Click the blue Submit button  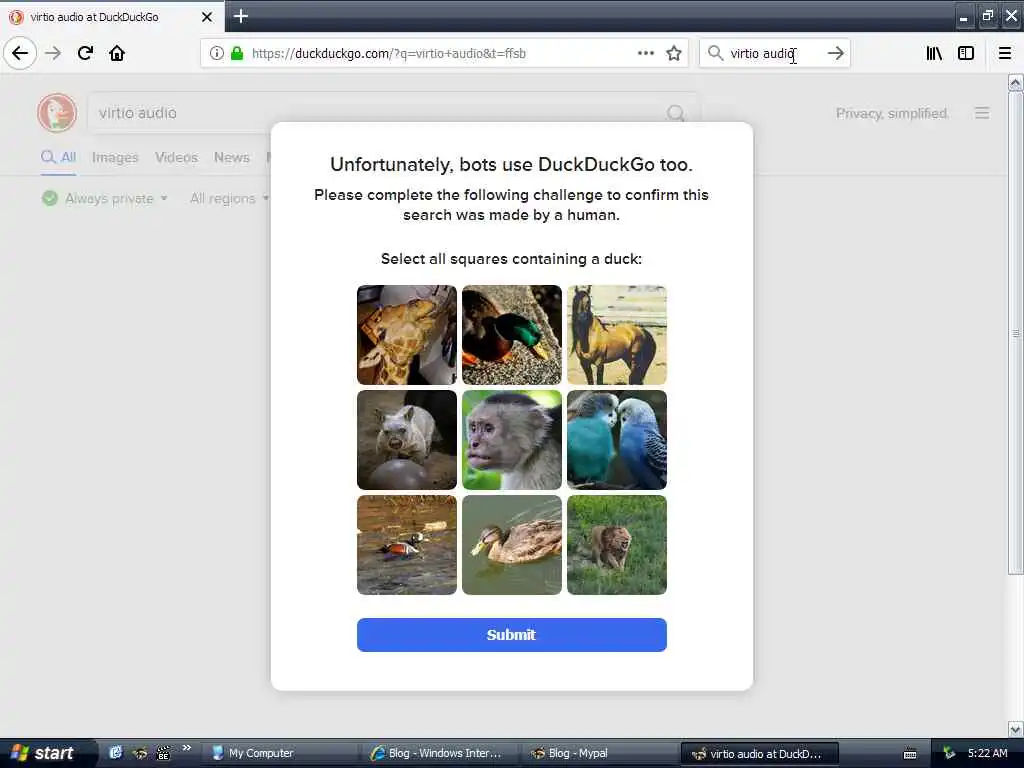click(x=512, y=635)
